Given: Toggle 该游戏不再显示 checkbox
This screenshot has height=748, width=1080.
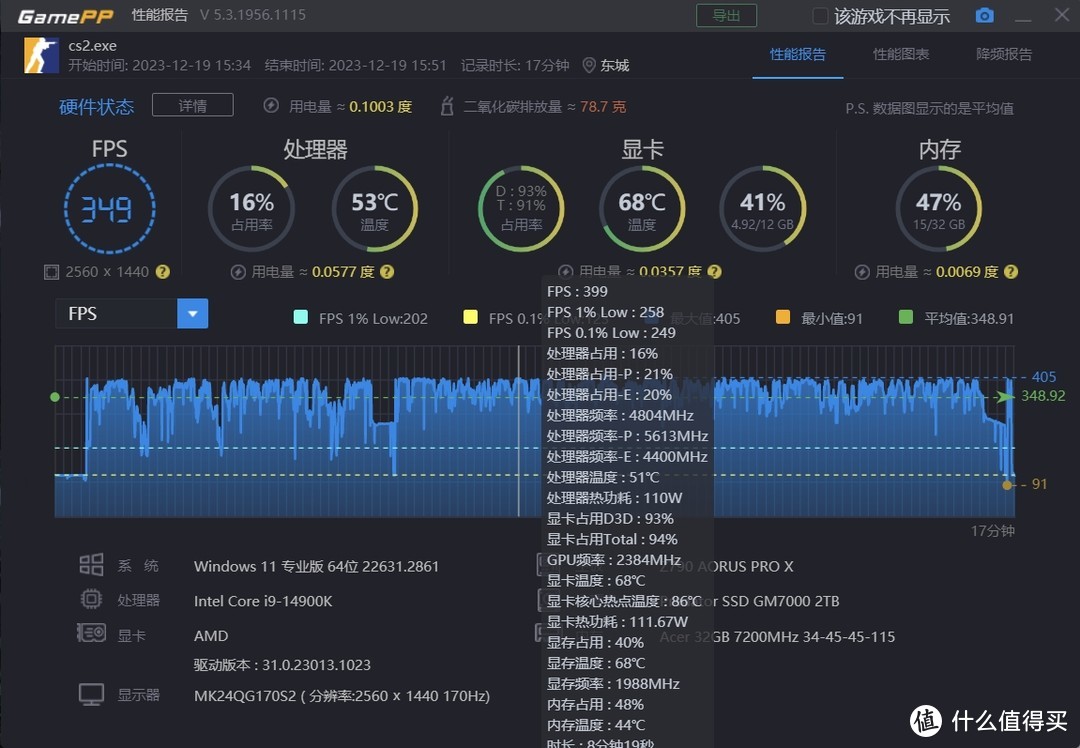Looking at the screenshot, I should pyautogui.click(x=820, y=16).
